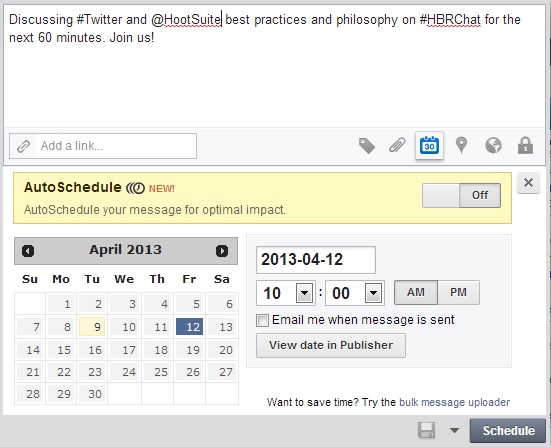Check Email me when message is sent
Viewport: 551px width, 447px height.
262,320
